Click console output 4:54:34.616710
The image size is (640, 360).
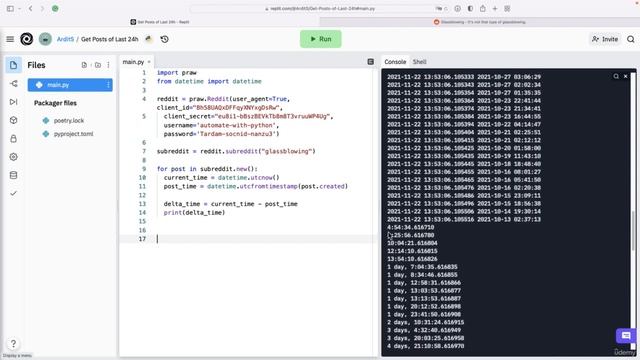(411, 227)
